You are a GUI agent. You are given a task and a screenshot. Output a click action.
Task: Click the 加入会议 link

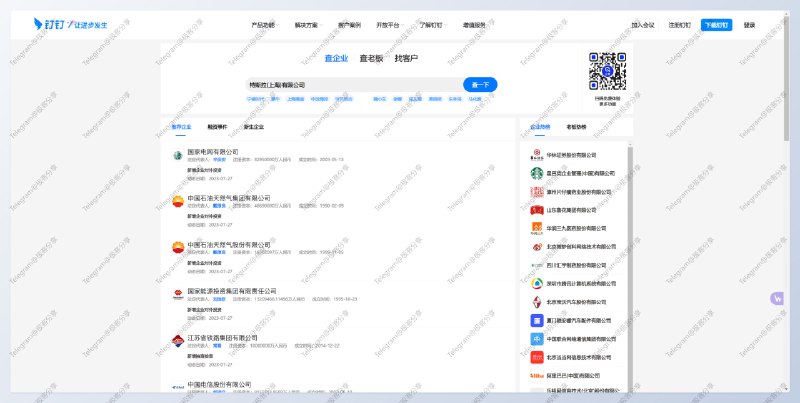pyautogui.click(x=642, y=25)
